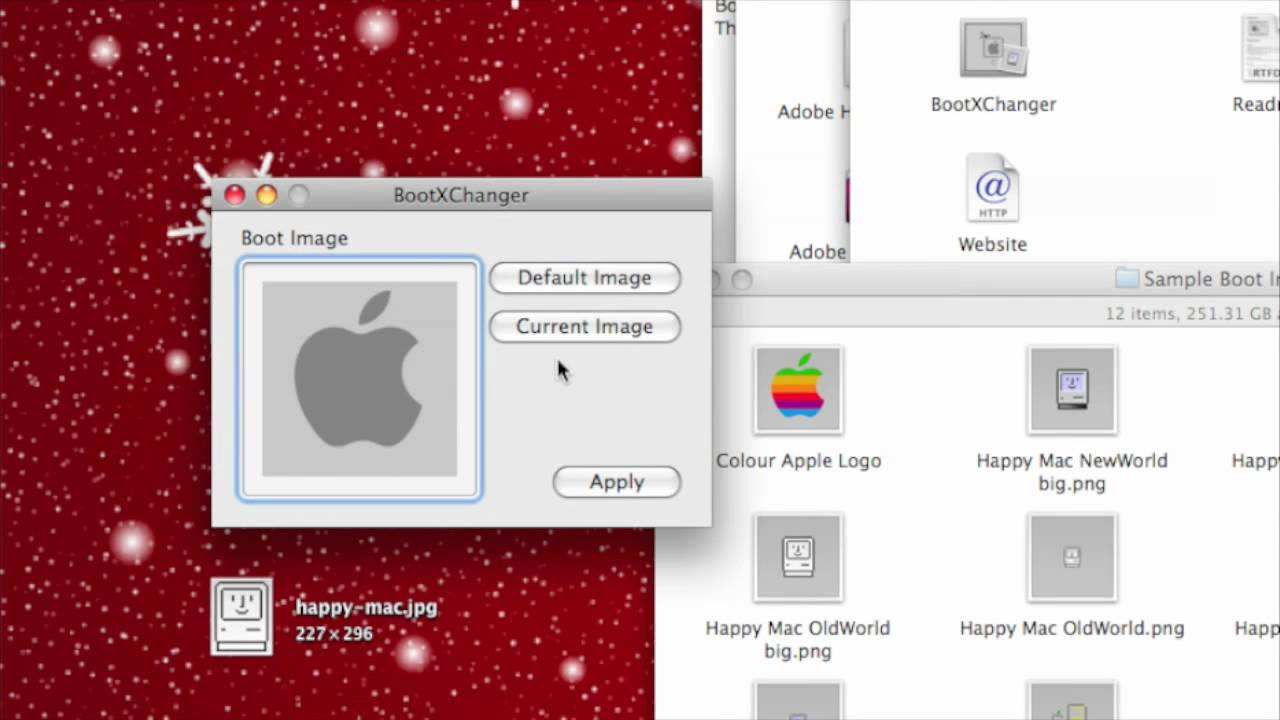Click the Default Image button

(585, 278)
